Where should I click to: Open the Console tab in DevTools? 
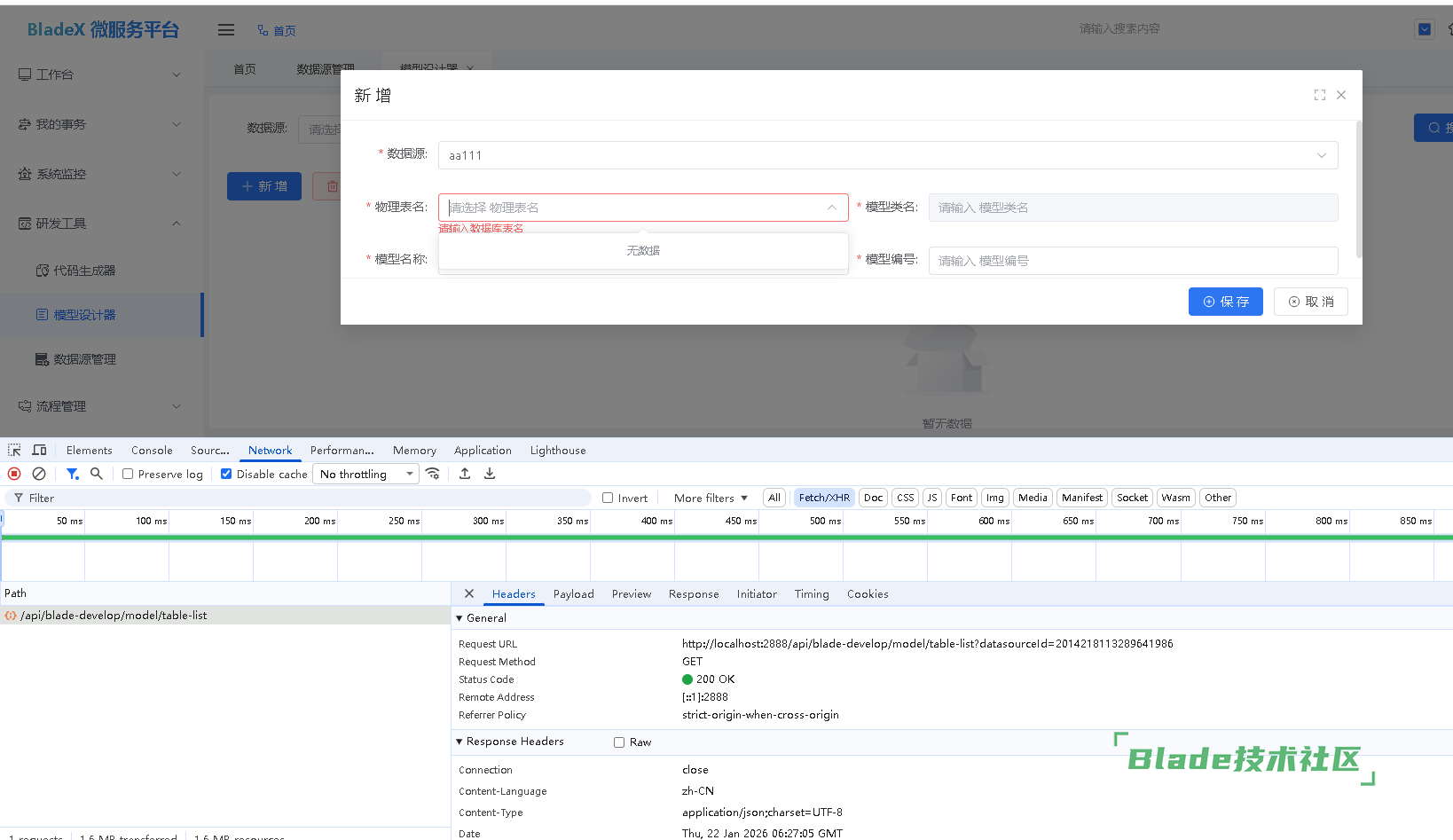click(x=152, y=451)
